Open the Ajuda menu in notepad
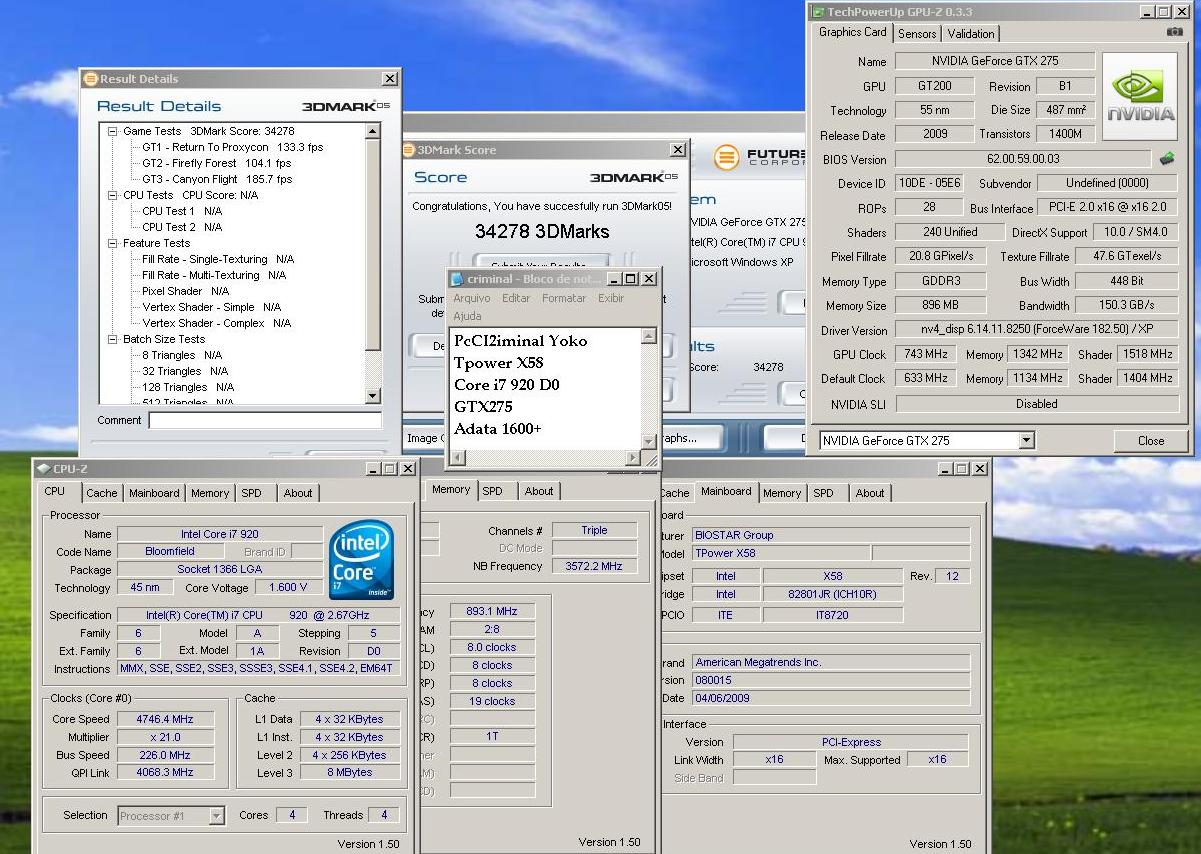 467,316
